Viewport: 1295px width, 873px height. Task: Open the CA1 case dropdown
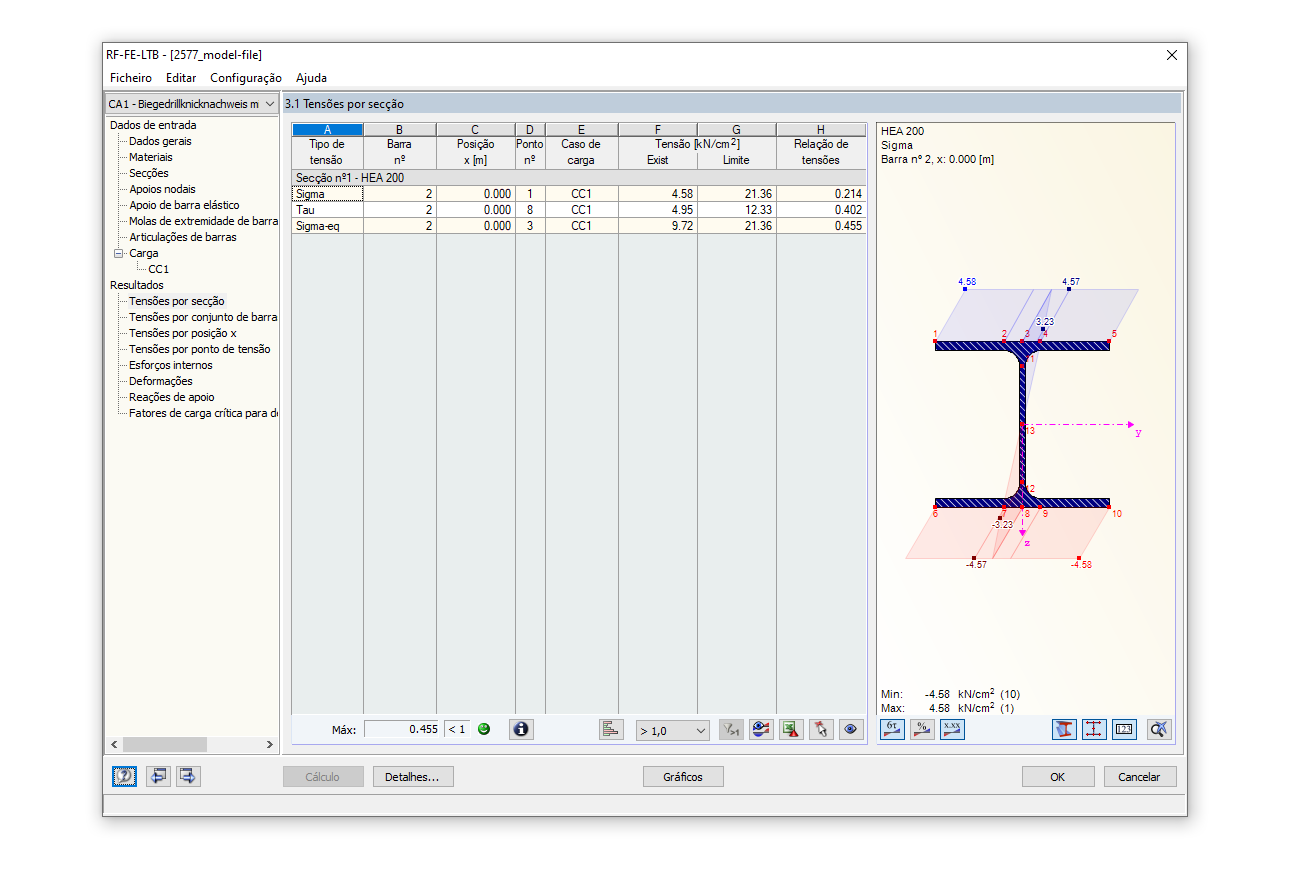pos(192,104)
